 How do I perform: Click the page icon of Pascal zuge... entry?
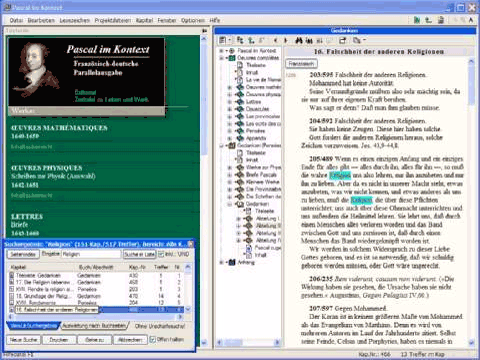click(249, 248)
